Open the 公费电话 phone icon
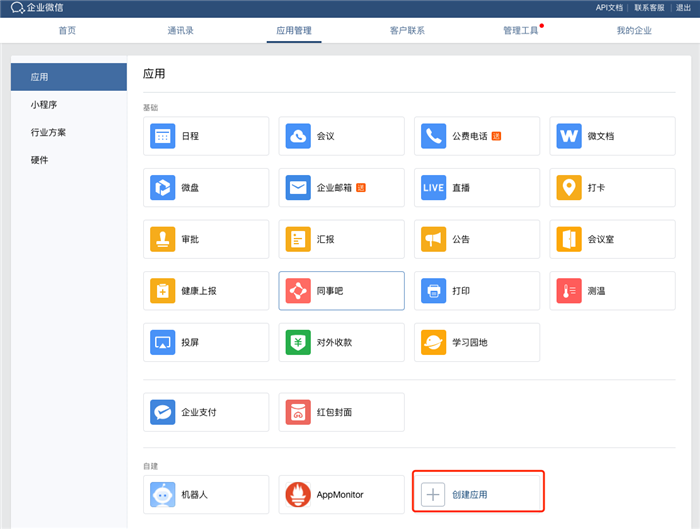Screen dimensions: 700x529 [434, 136]
